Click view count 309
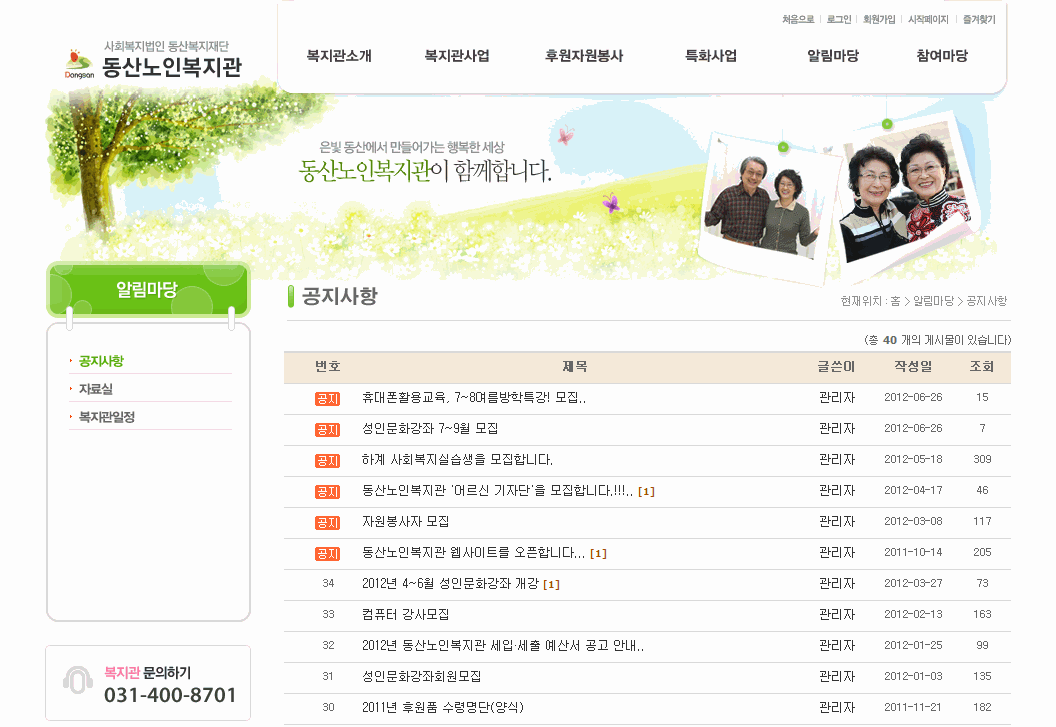The height and width of the screenshot is (727, 1056). [982, 460]
